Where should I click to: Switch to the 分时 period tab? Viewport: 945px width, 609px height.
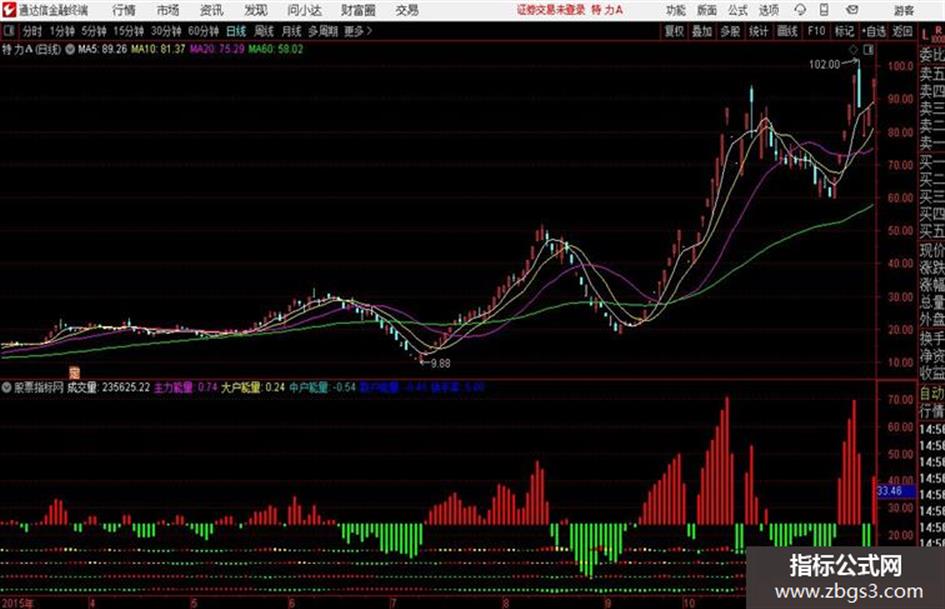click(32, 31)
